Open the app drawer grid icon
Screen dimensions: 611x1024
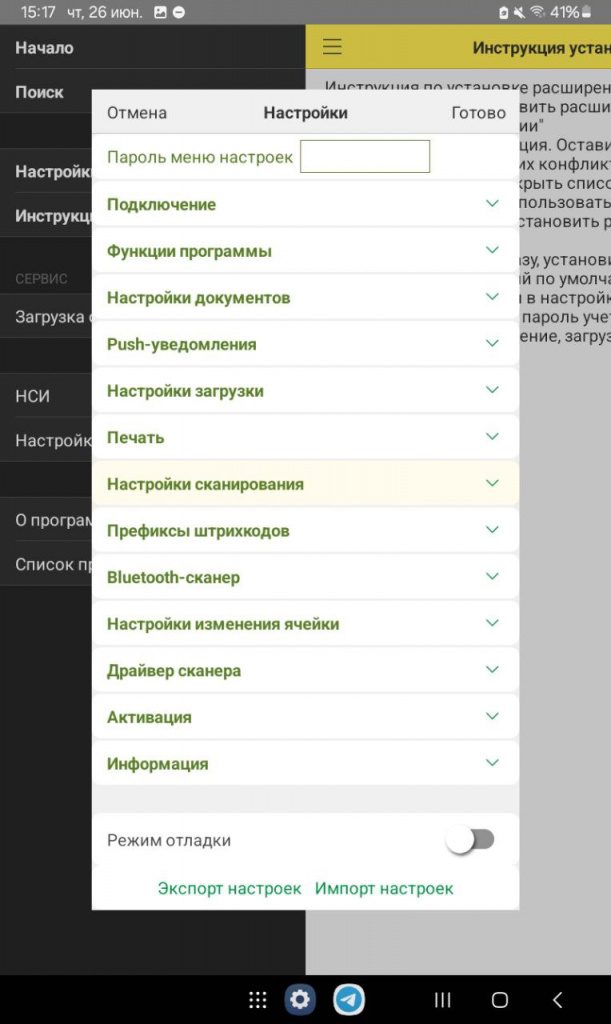[258, 999]
